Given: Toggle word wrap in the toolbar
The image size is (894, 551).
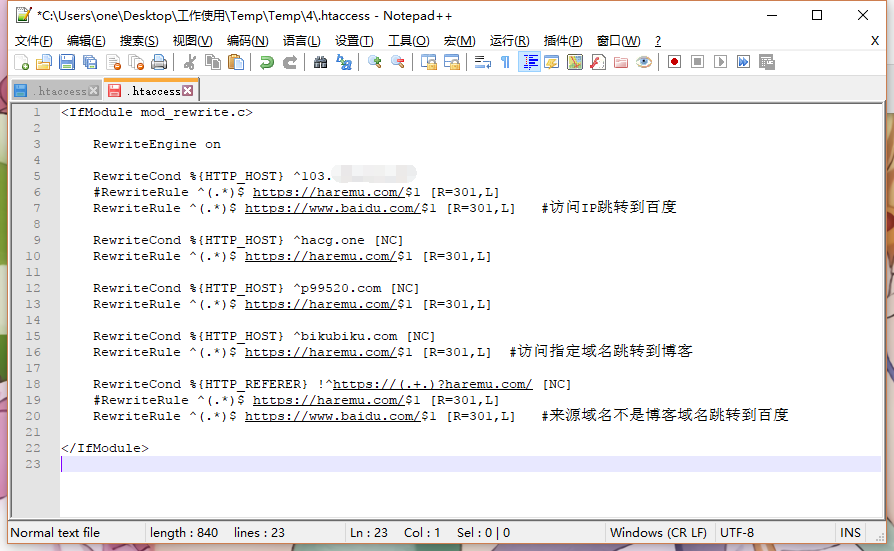Looking at the screenshot, I should point(483,62).
